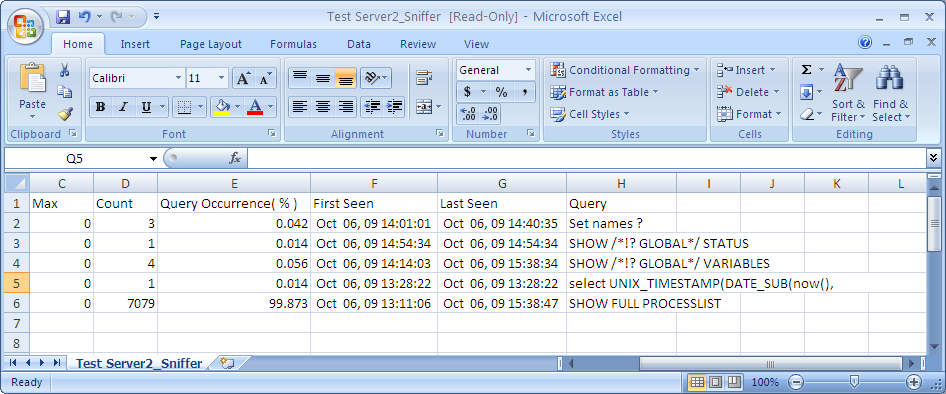Viewport: 946px width, 394px height.
Task: Switch to the Page Layout ribbon tab
Action: (211, 44)
